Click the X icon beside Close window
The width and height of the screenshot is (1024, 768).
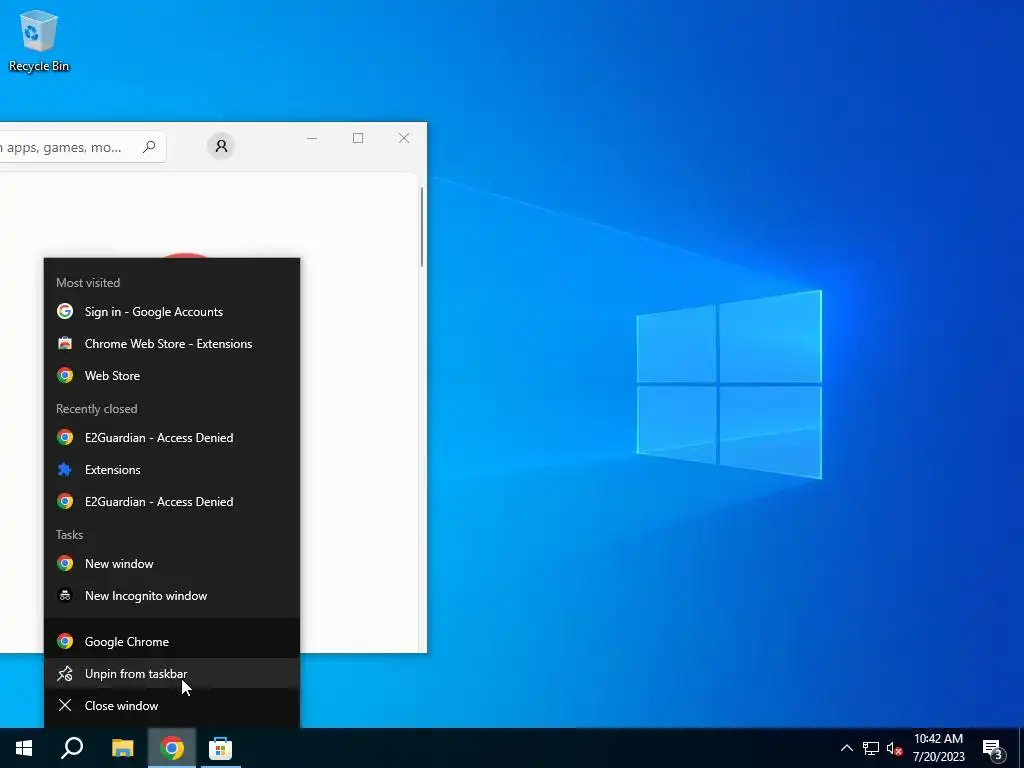(65, 705)
